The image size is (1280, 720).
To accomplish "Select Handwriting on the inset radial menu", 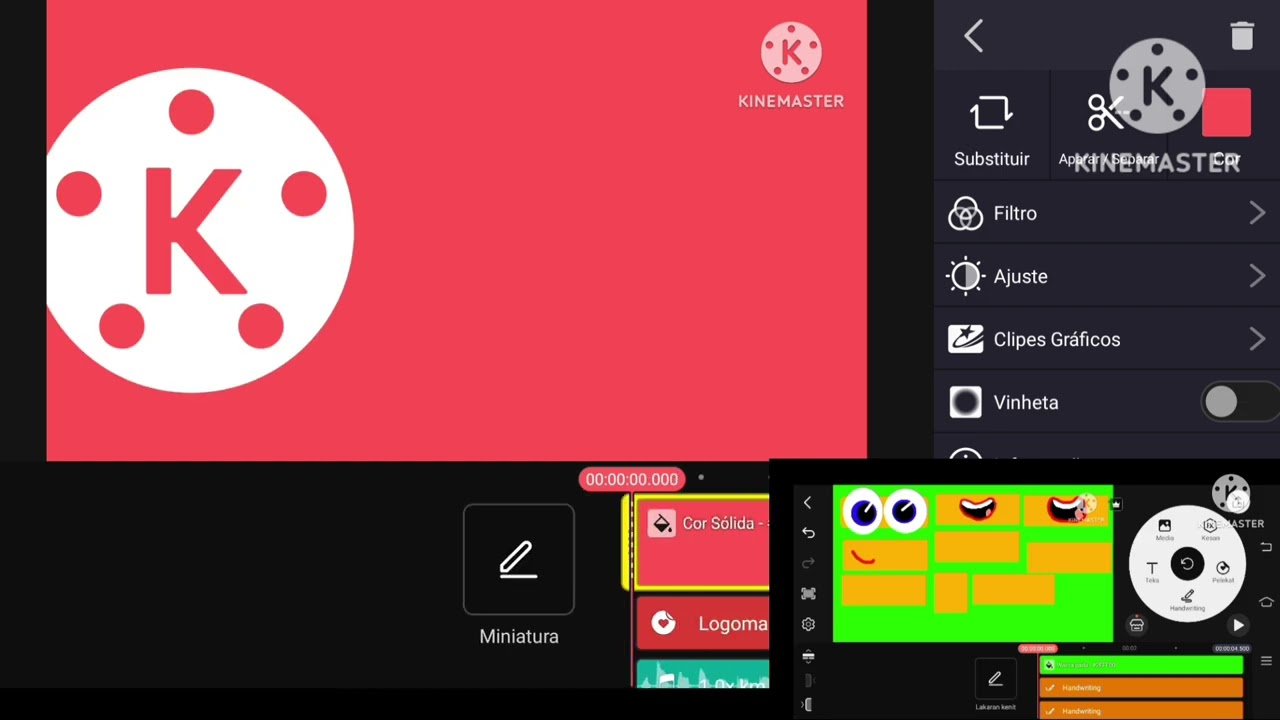I will 1187,600.
